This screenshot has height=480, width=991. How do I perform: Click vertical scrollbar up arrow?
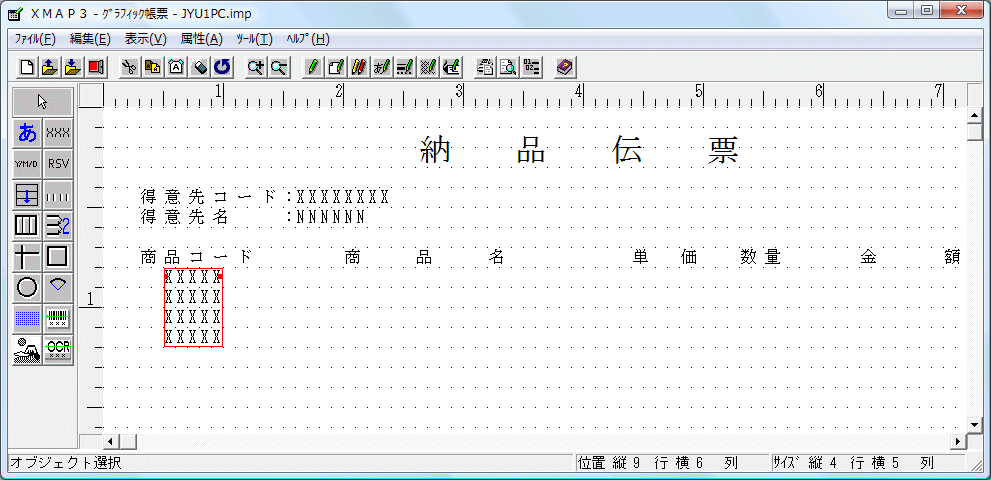click(x=973, y=114)
